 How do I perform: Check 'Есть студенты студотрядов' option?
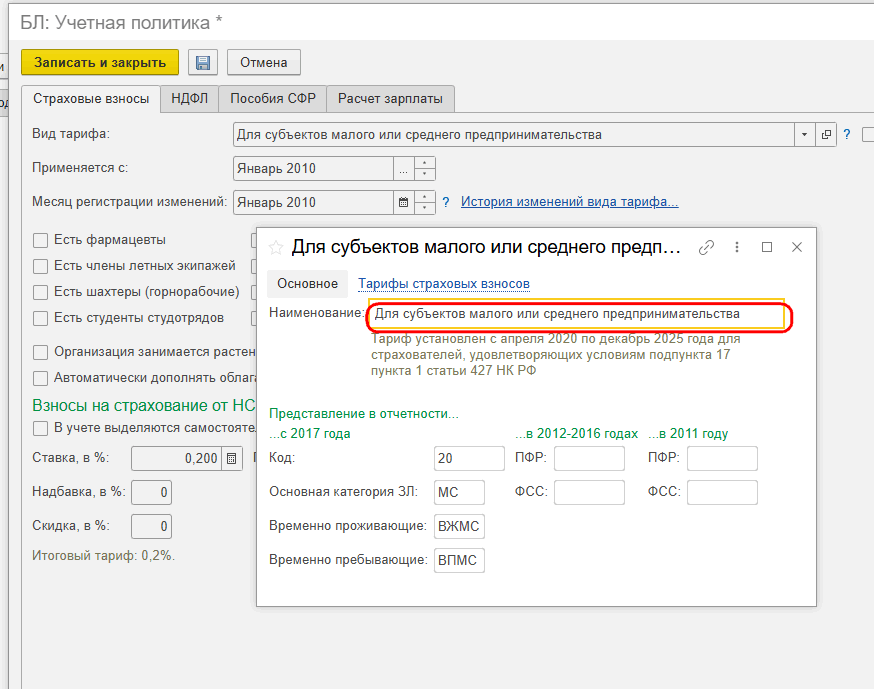(40, 318)
